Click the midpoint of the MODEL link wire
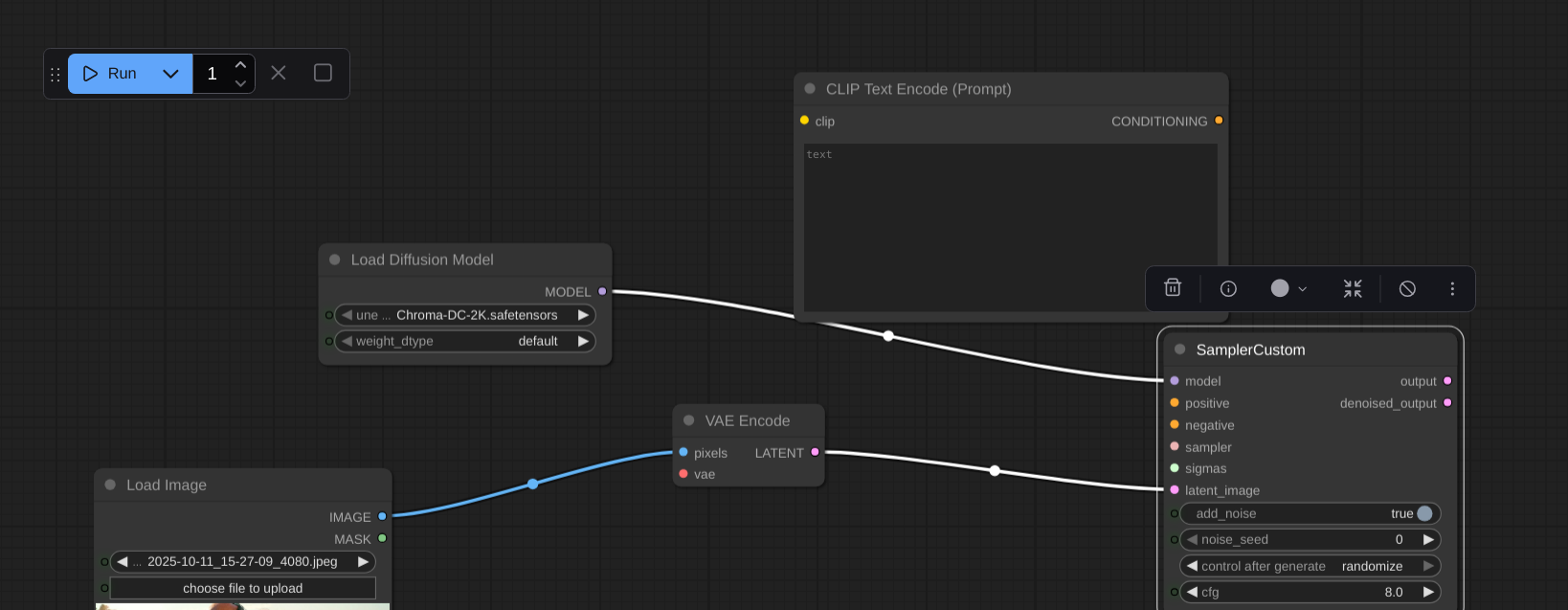This screenshot has width=1568, height=610. coord(888,336)
